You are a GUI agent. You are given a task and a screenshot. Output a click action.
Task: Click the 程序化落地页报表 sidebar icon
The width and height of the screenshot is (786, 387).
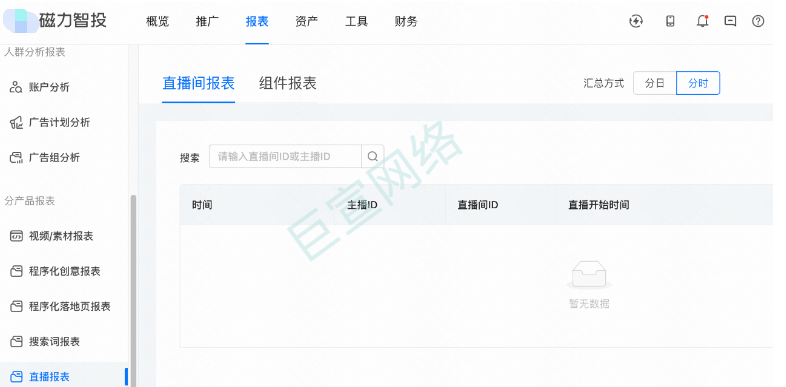16,306
